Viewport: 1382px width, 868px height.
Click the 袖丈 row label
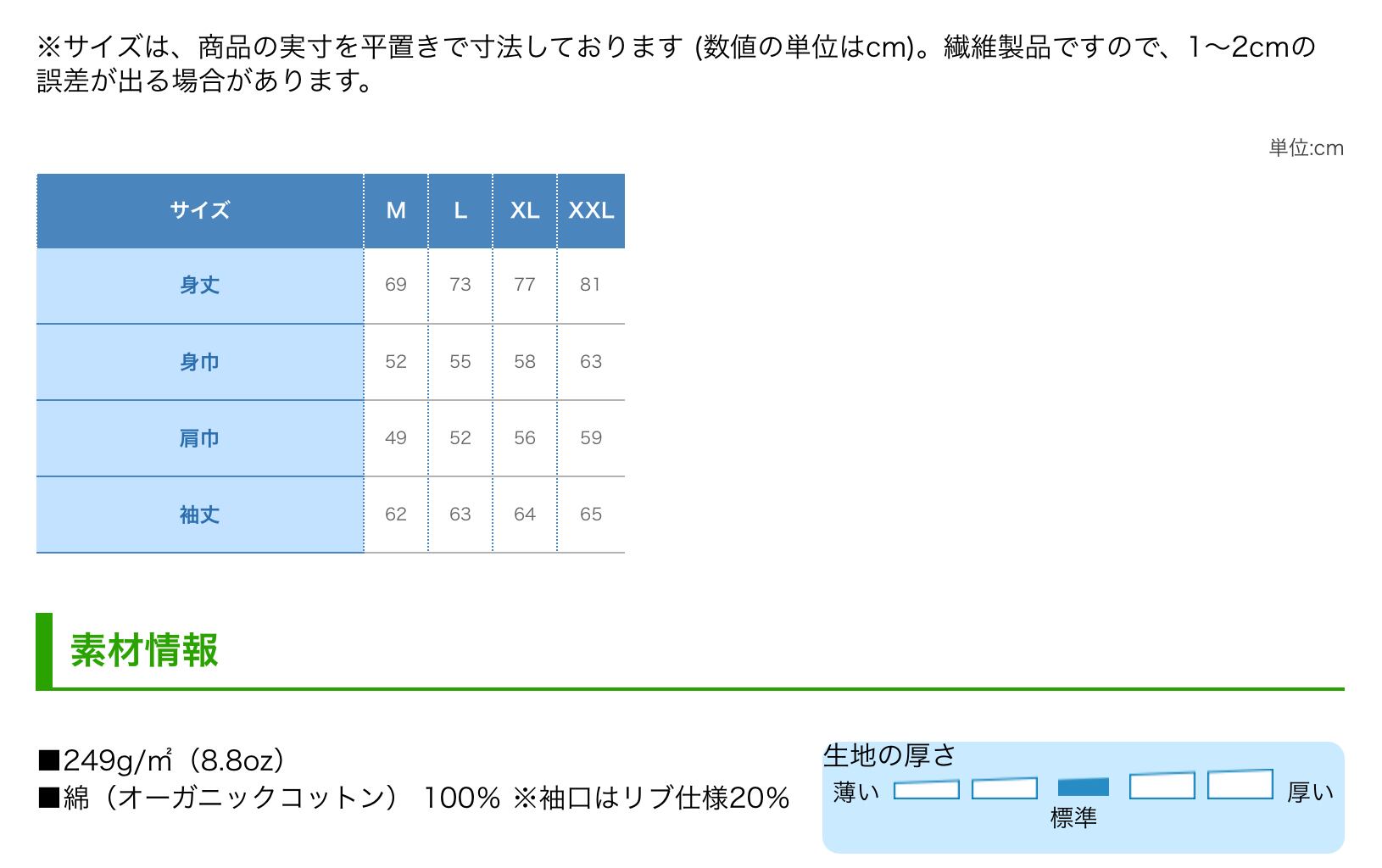click(200, 515)
